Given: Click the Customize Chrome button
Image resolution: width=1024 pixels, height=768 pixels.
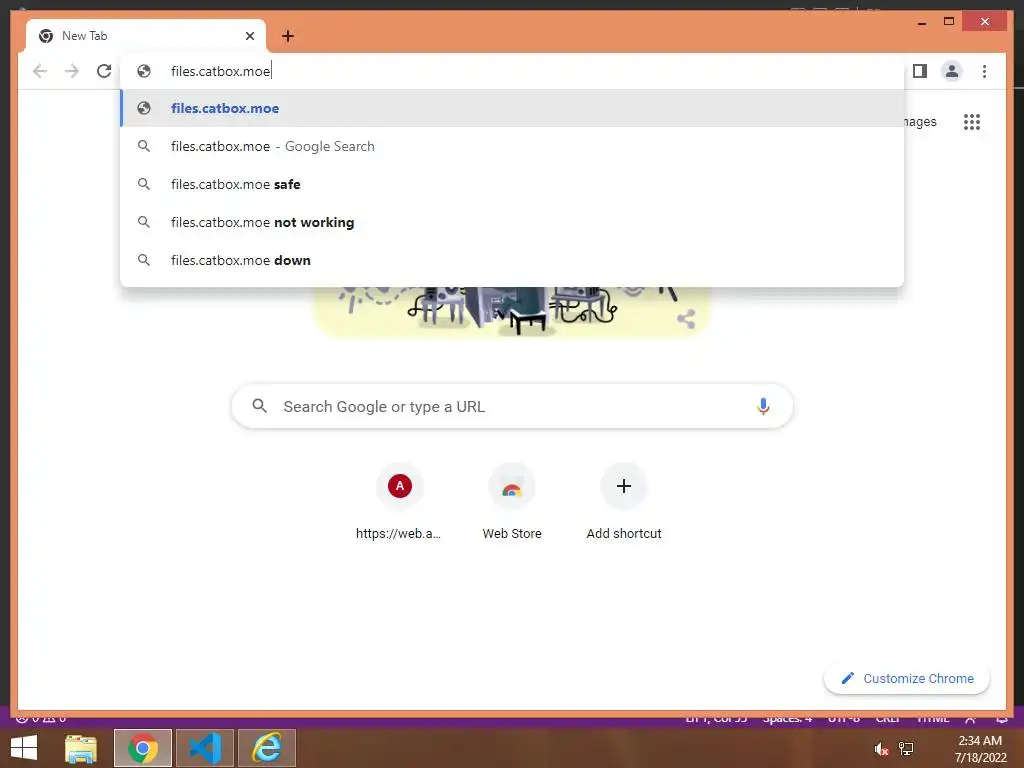Looking at the screenshot, I should pos(907,679).
